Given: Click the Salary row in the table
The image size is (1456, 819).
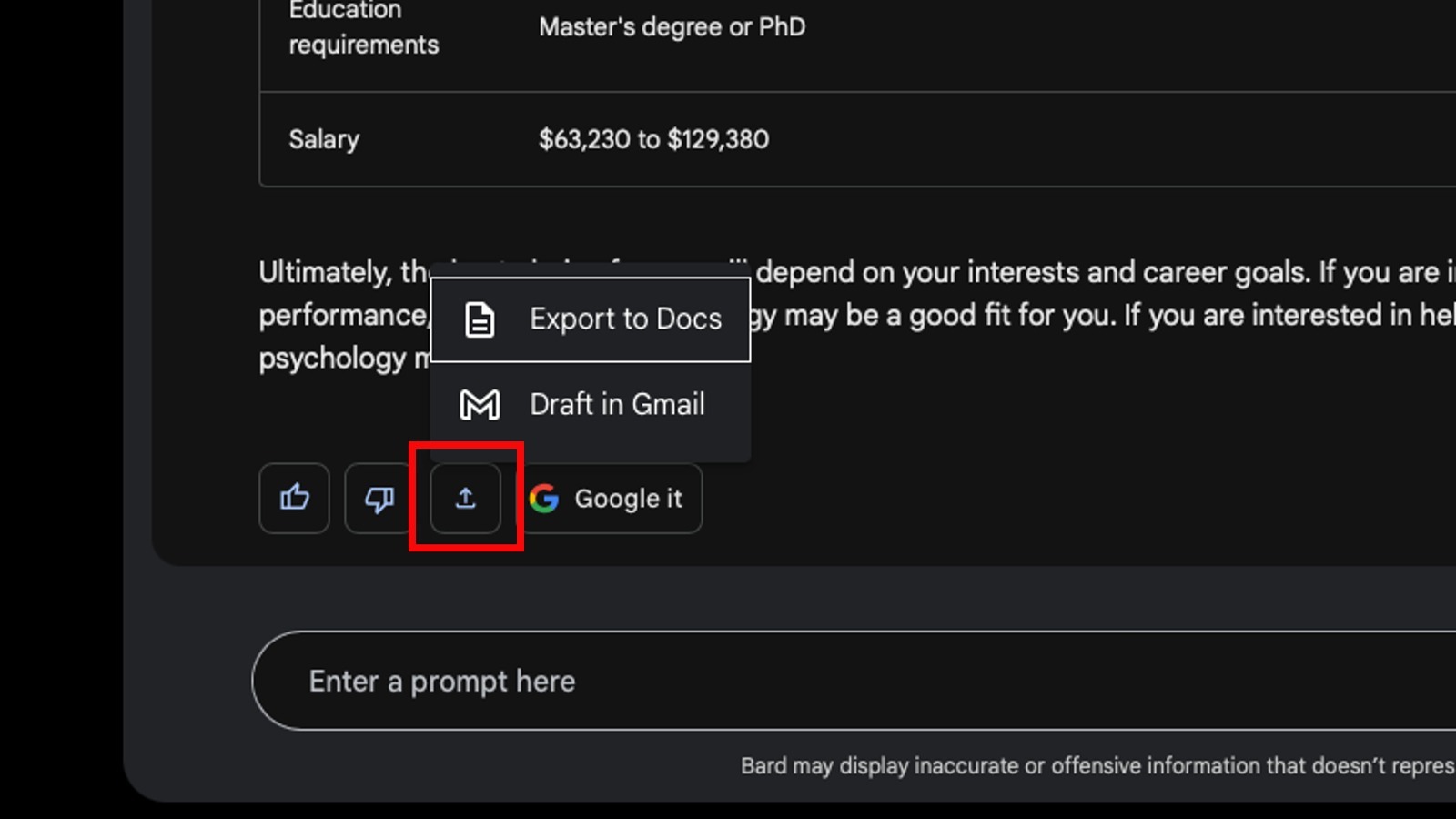Looking at the screenshot, I should coord(323,139).
